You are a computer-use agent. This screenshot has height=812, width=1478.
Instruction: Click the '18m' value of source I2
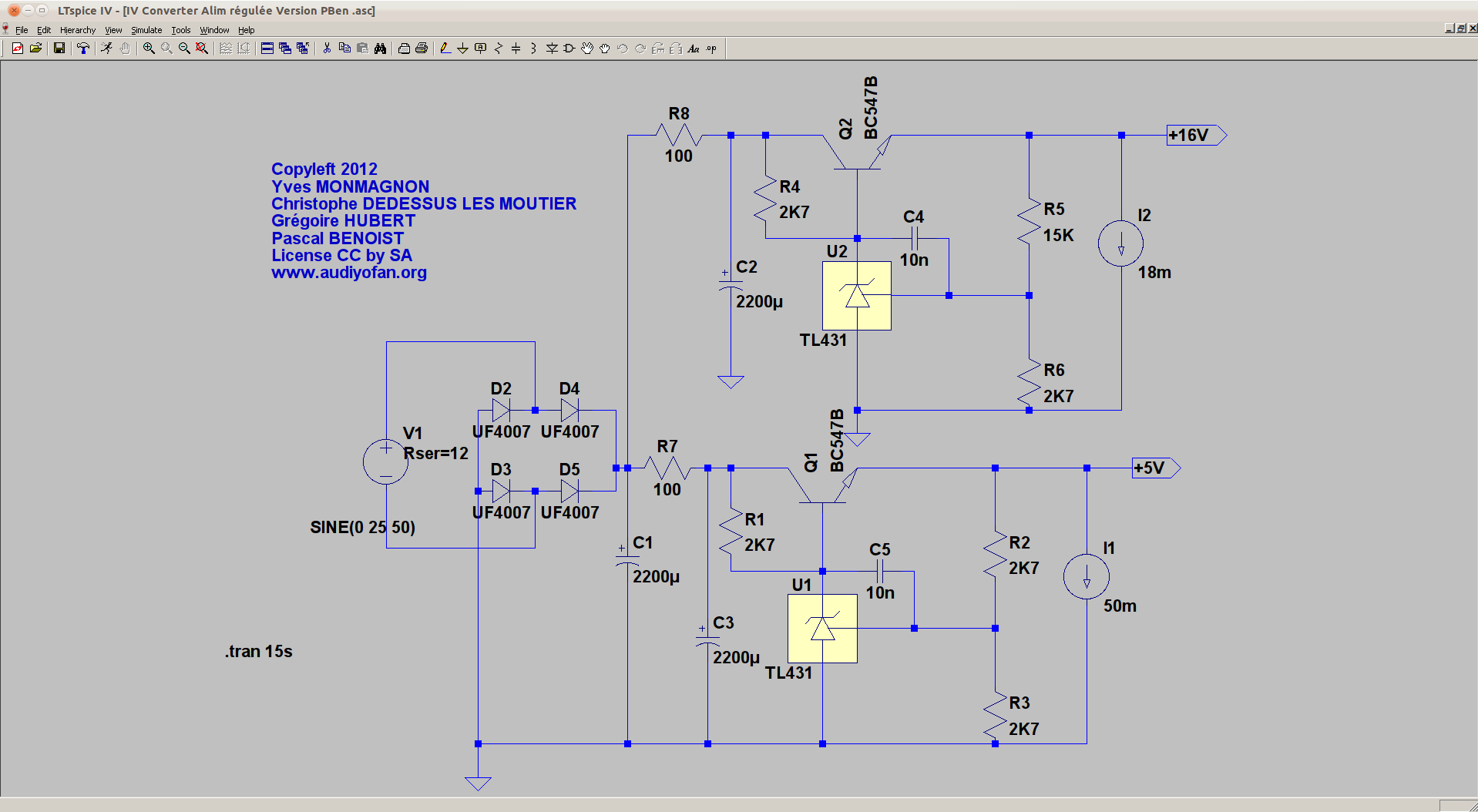click(1154, 273)
